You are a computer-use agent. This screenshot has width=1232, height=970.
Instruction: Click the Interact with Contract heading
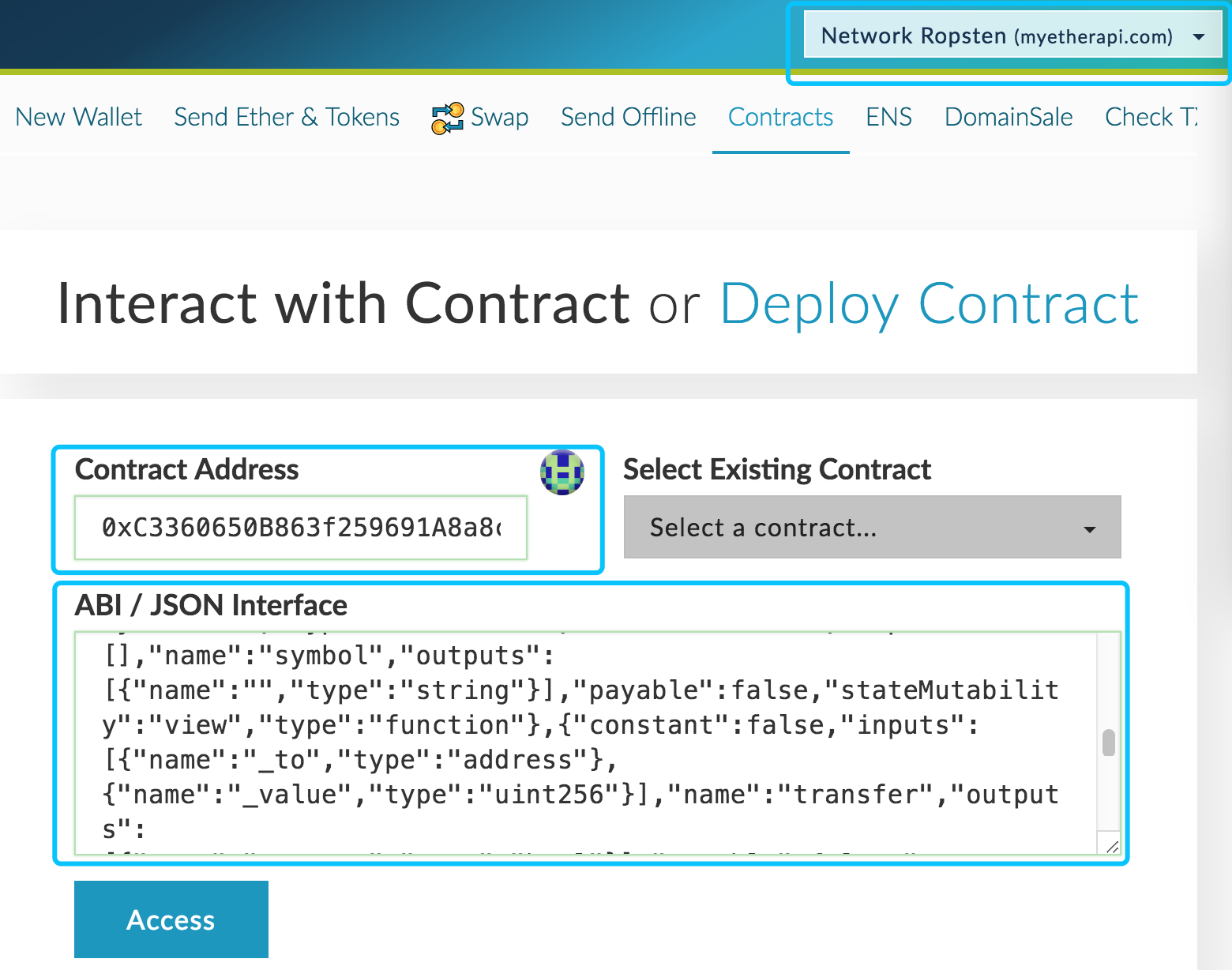point(344,304)
